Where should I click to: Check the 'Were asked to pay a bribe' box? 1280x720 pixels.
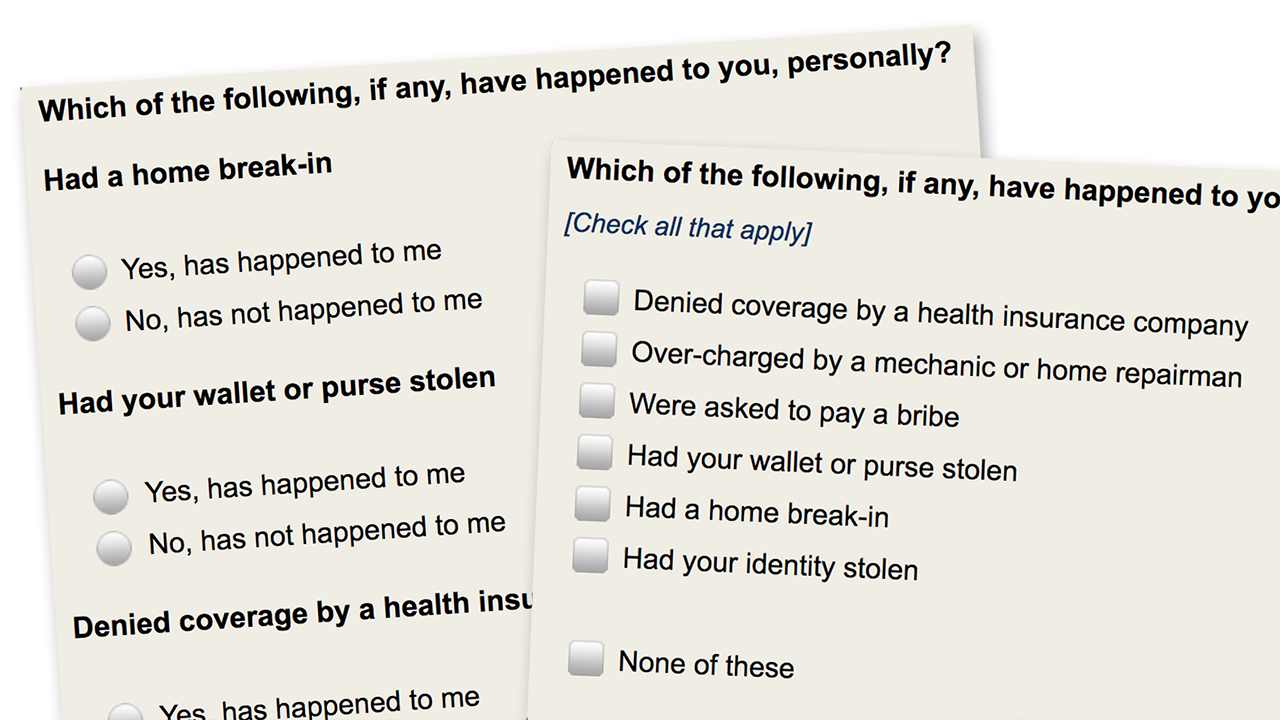[597, 401]
